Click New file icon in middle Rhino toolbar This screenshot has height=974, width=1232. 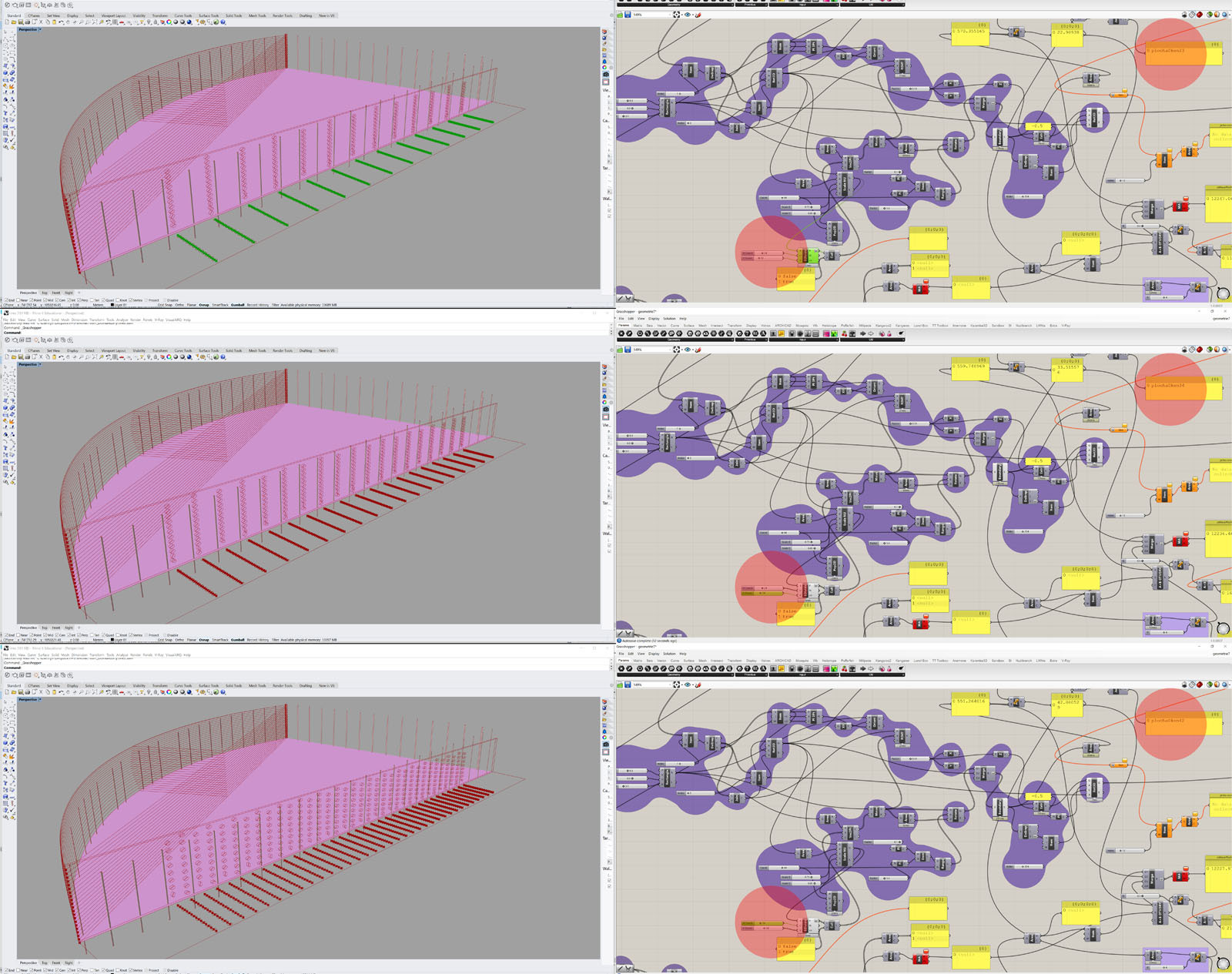pos(7,357)
